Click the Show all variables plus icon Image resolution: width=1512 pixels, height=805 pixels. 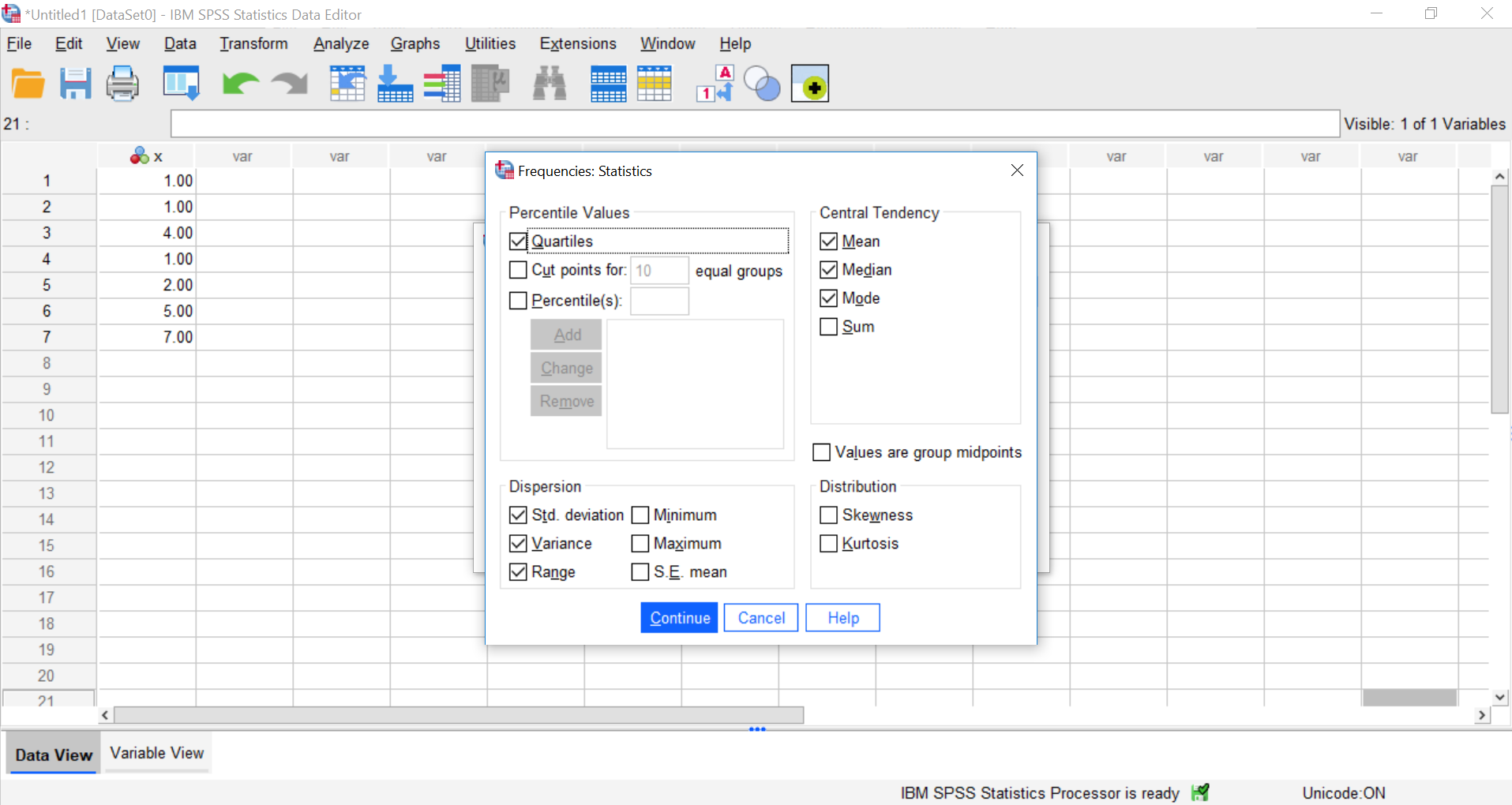coord(810,84)
